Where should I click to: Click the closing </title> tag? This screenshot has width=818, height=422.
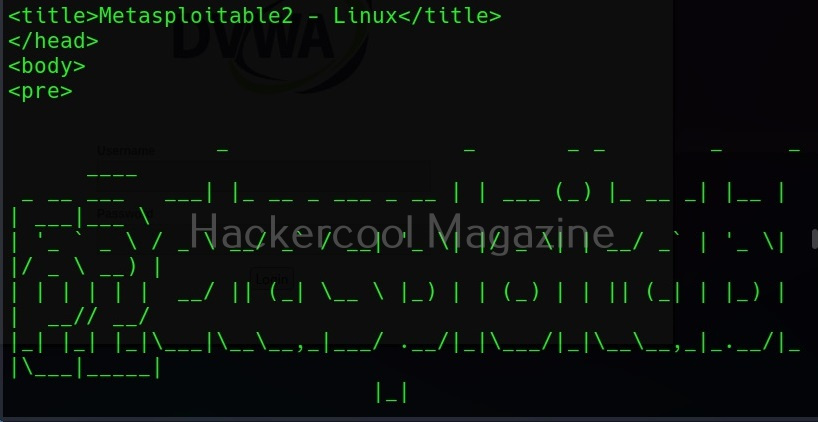[450, 16]
